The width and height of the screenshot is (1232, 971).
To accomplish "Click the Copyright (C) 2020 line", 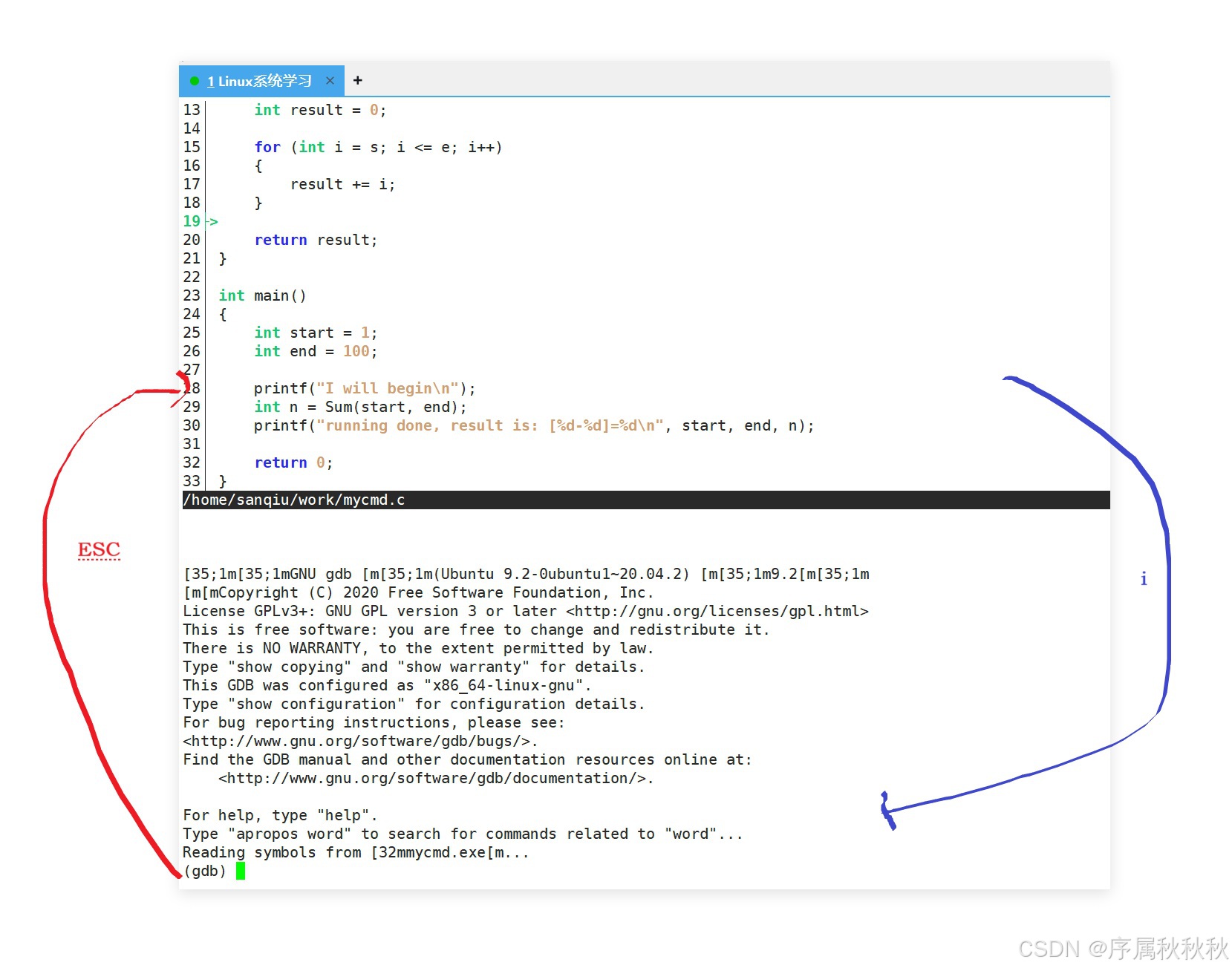I will (418, 592).
